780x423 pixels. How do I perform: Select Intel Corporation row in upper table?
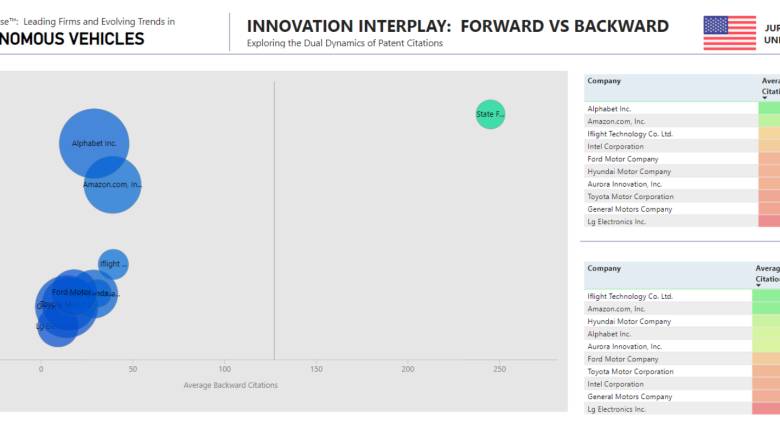click(615, 146)
